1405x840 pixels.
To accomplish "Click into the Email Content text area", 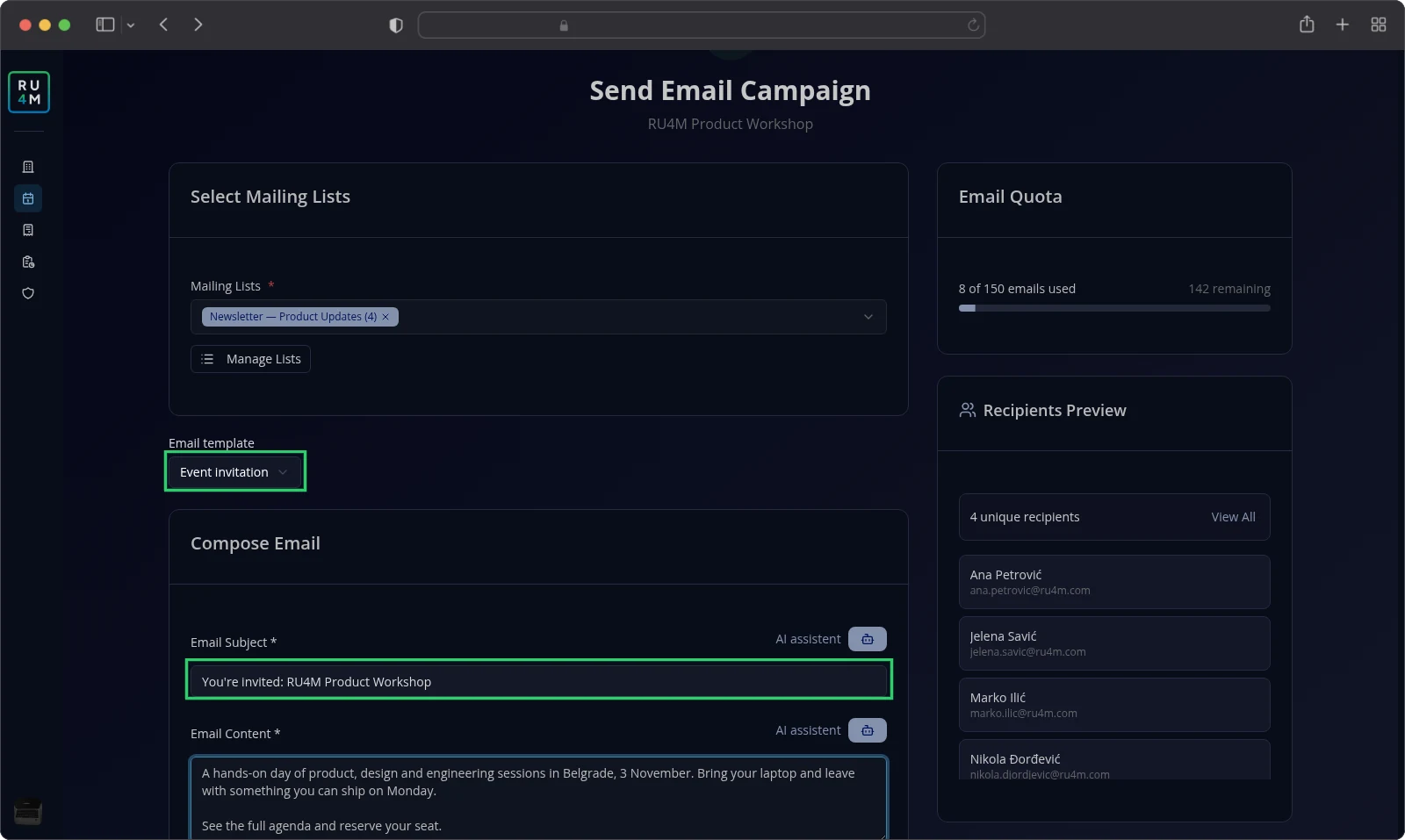I will (x=539, y=798).
